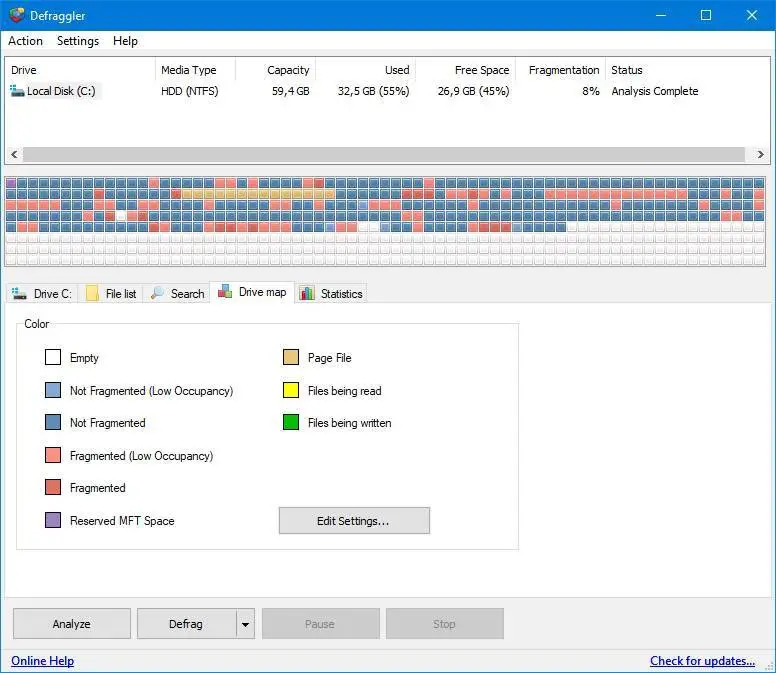Open the Help menu
The width and height of the screenshot is (776, 673).
click(x=125, y=41)
